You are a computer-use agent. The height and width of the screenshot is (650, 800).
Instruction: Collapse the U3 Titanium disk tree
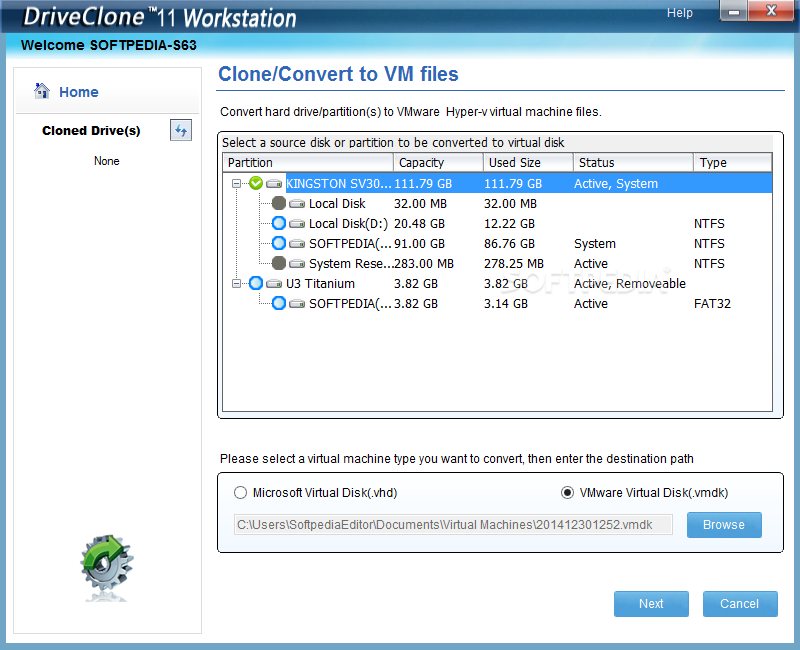pyautogui.click(x=236, y=283)
